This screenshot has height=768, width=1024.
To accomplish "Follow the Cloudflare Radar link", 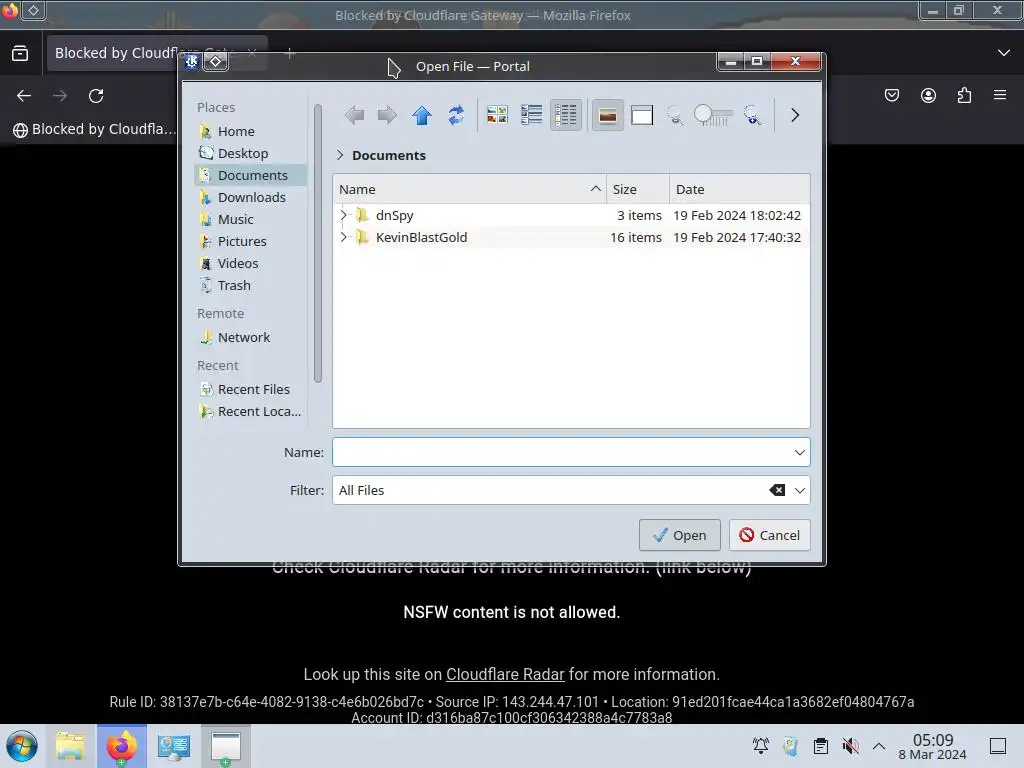I will (x=505, y=675).
